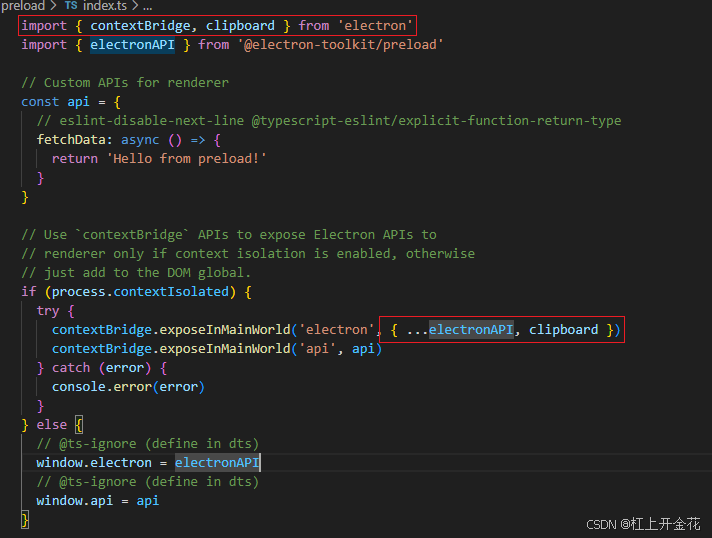Click highlighted electronAPI in second import line
The image size is (712, 538).
132,44
